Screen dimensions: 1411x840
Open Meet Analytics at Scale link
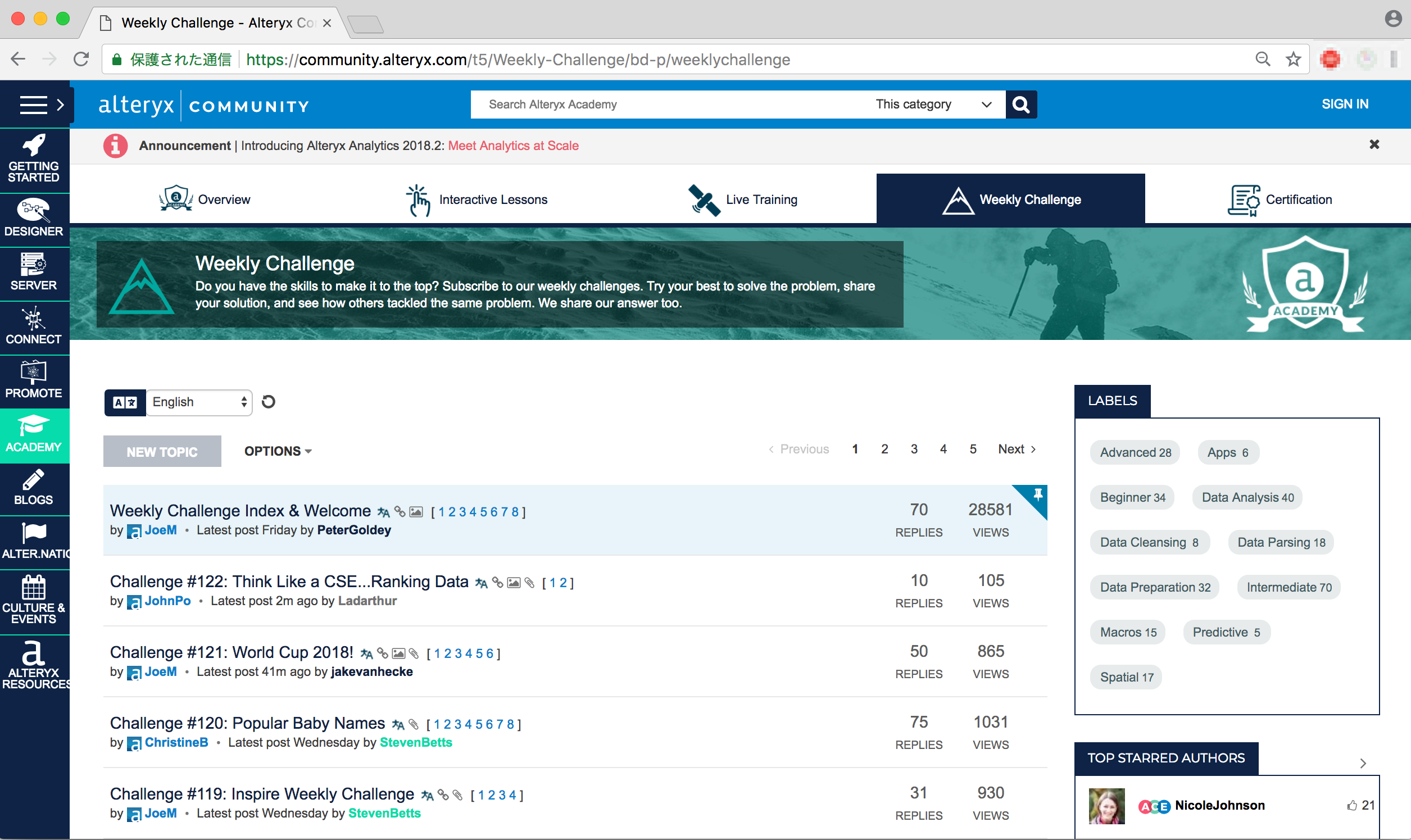tap(513, 146)
